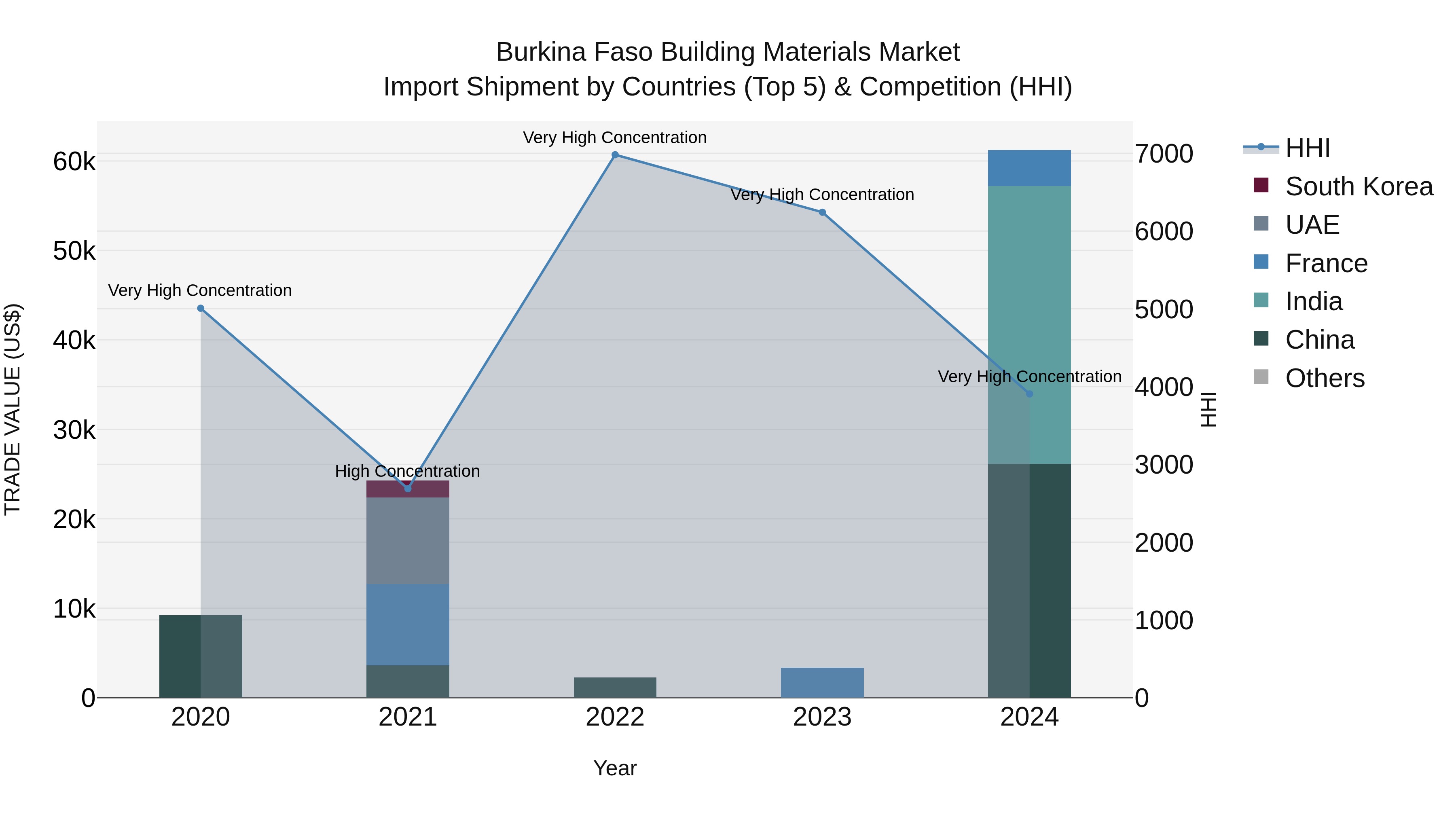Click the '7000' right axis tick
1456x819 pixels.
pos(1164,154)
